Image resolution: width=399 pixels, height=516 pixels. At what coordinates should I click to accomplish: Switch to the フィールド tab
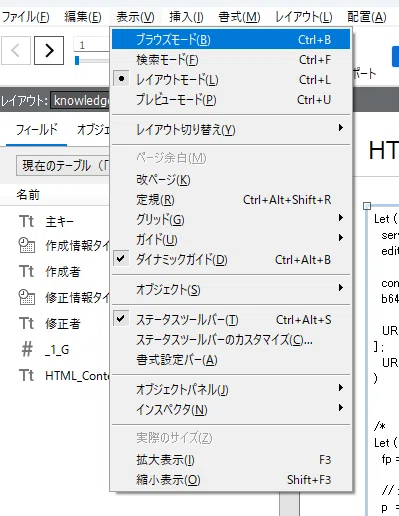tap(37, 130)
